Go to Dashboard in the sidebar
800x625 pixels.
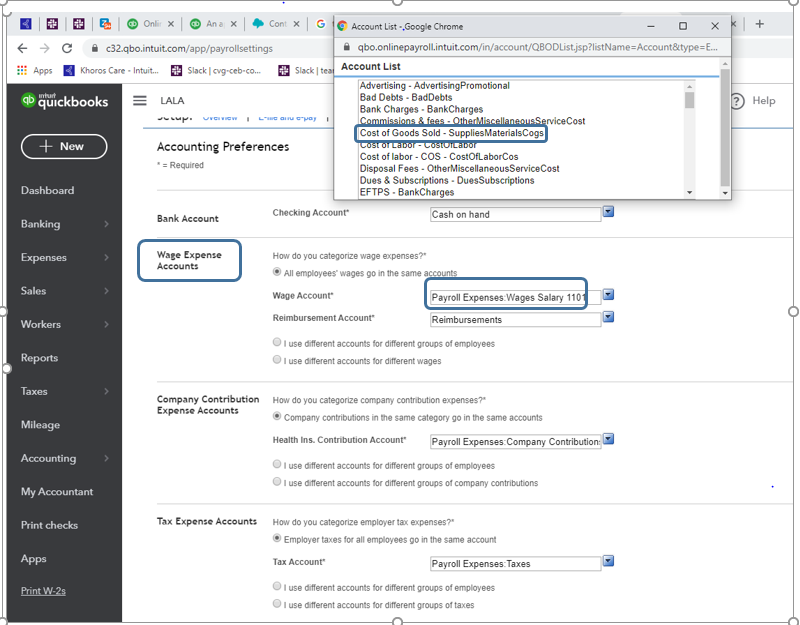pos(47,190)
